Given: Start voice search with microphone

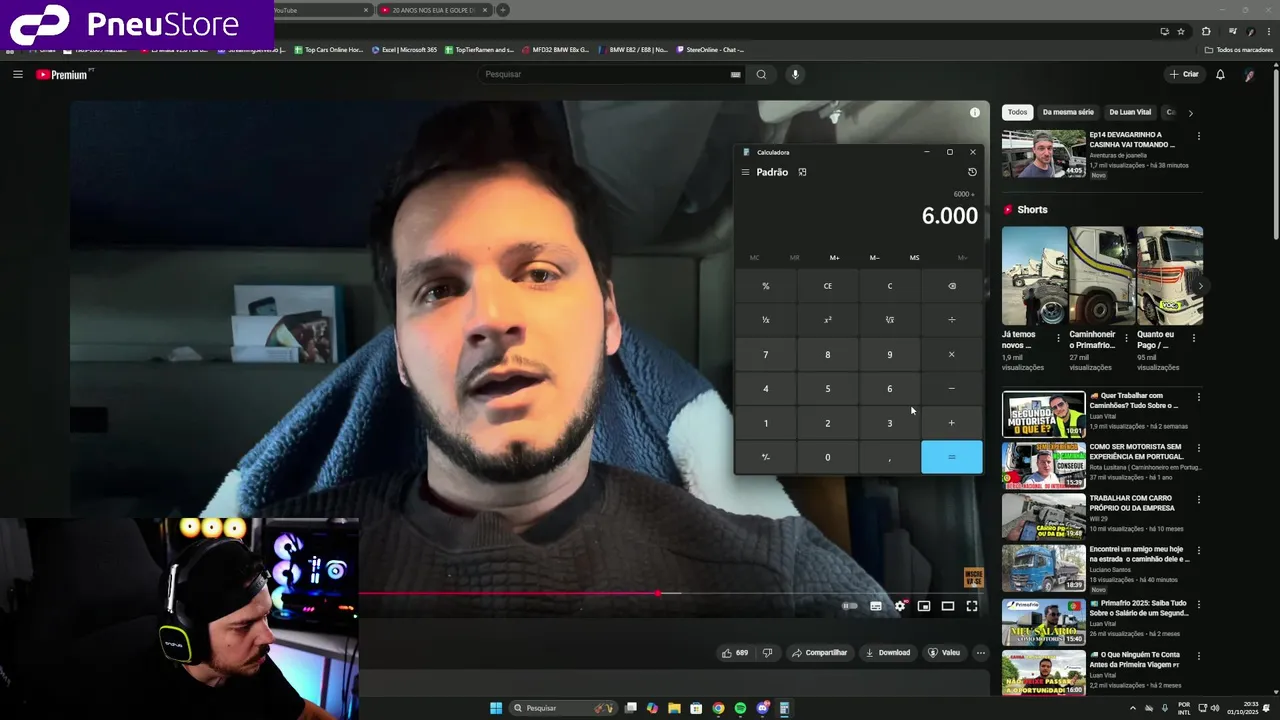Looking at the screenshot, I should coord(795,74).
